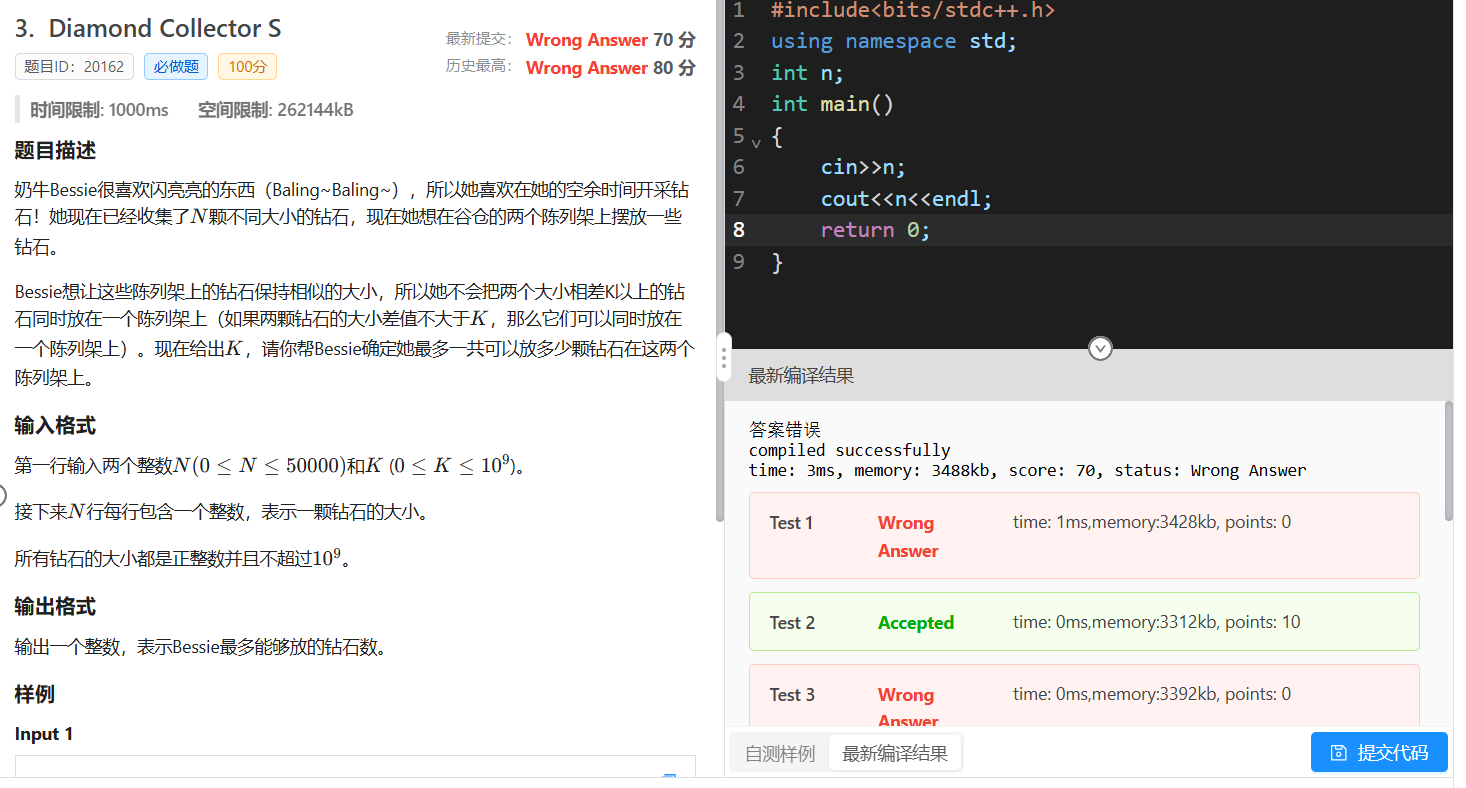Viewport: 1466px width, 788px height.
Task: Click the 输入格式 heading
Action: pyautogui.click(x=55, y=425)
